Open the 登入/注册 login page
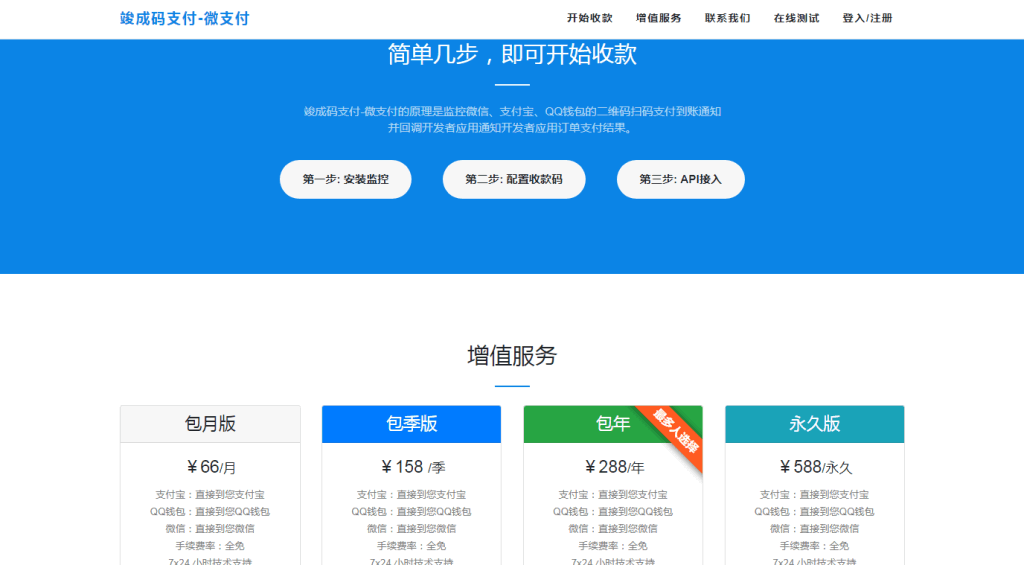Viewport: 1024px width, 565px height. (x=867, y=18)
